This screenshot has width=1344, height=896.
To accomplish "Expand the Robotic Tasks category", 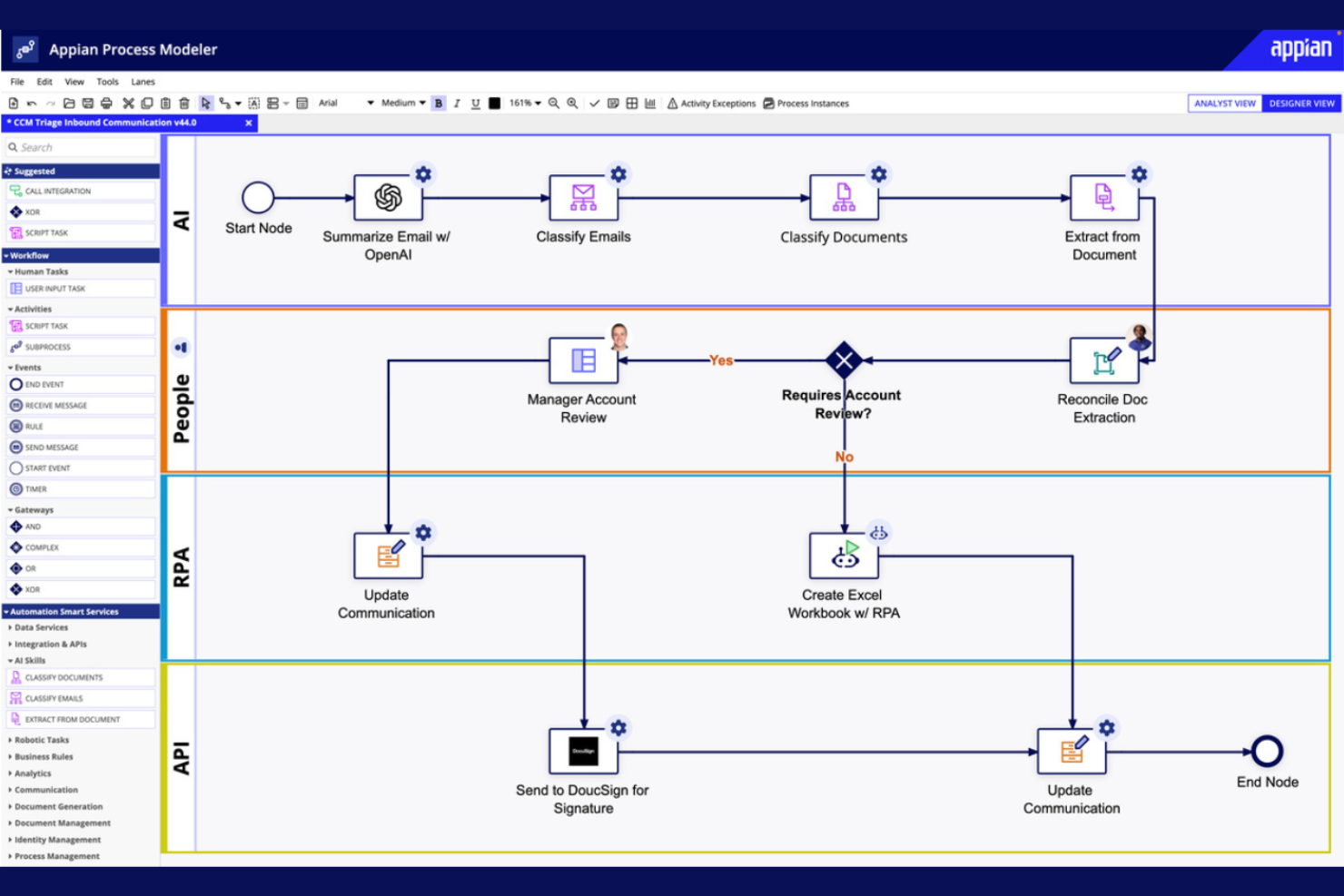I will (40, 739).
